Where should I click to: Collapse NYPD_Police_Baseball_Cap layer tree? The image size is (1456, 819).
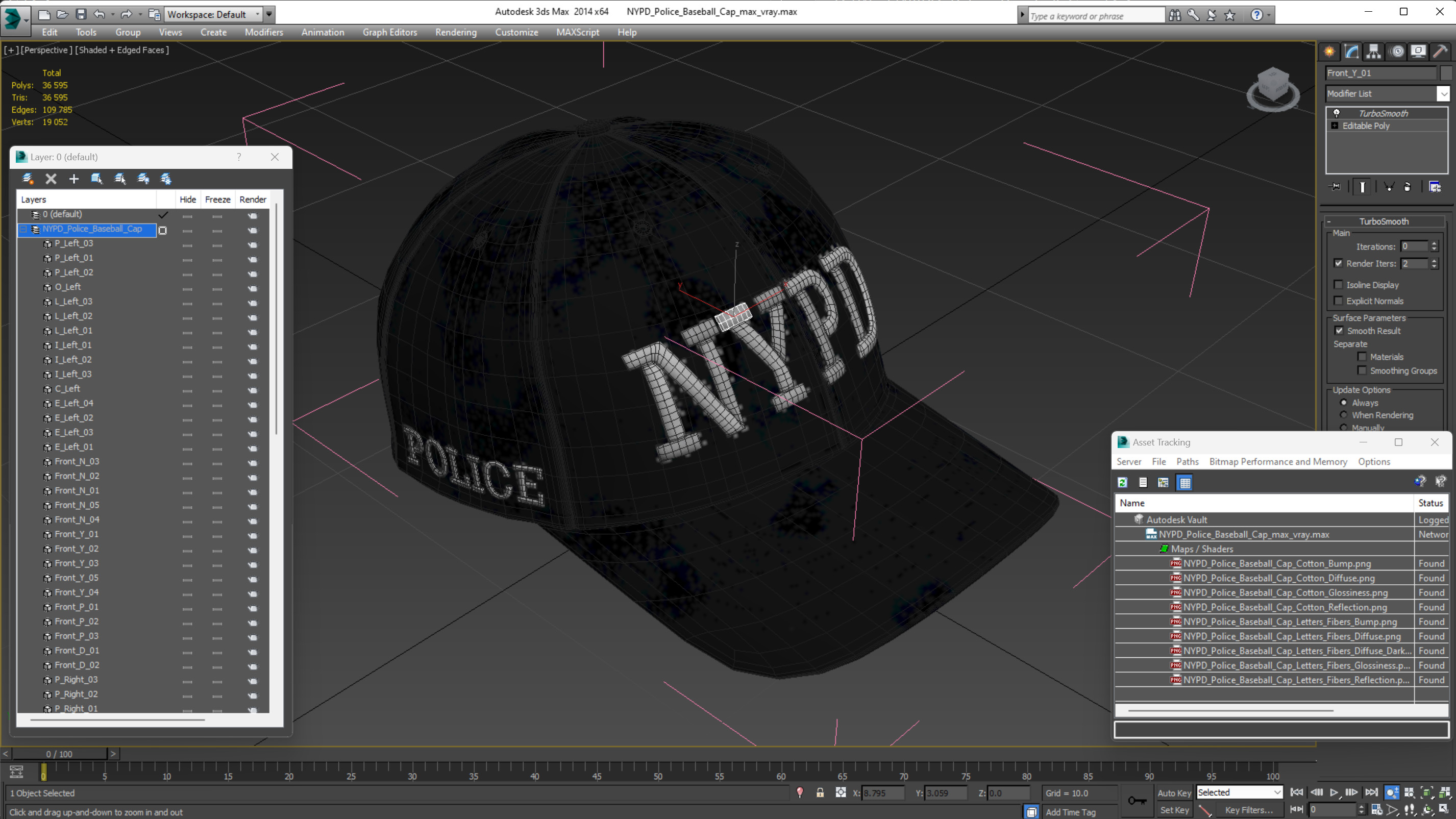pyautogui.click(x=24, y=229)
